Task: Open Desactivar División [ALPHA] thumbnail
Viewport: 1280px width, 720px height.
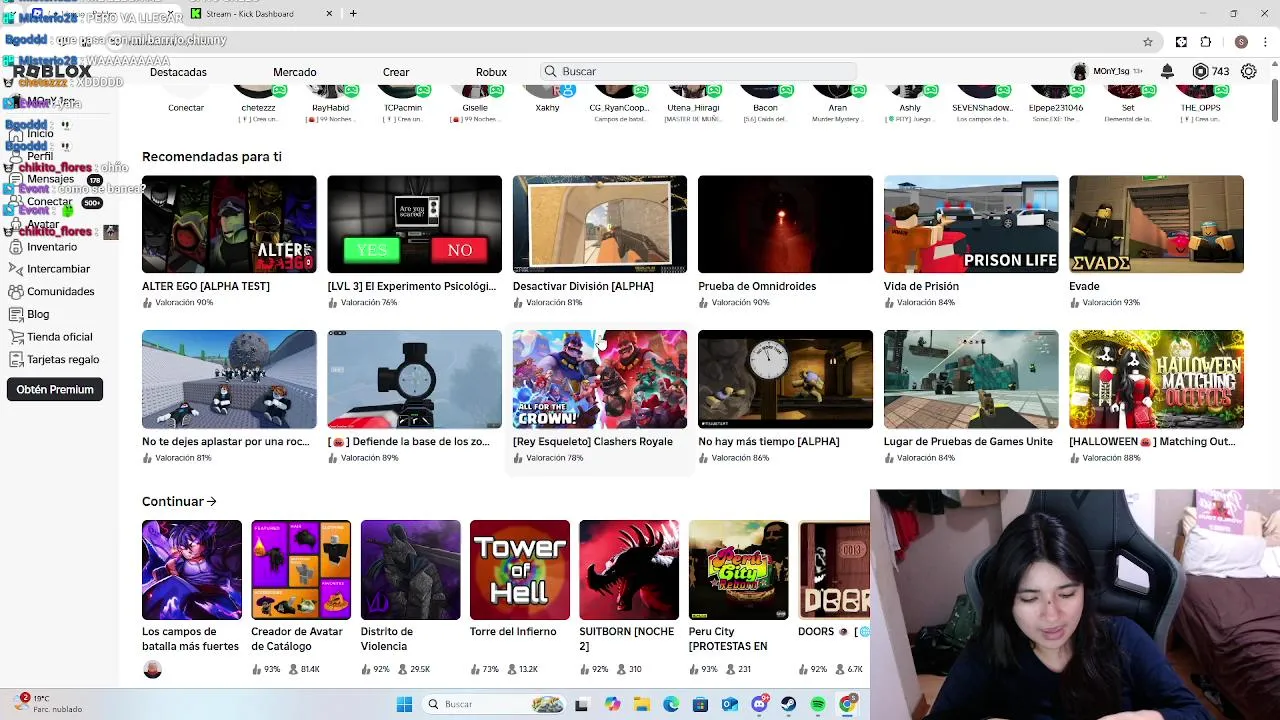Action: pyautogui.click(x=600, y=224)
